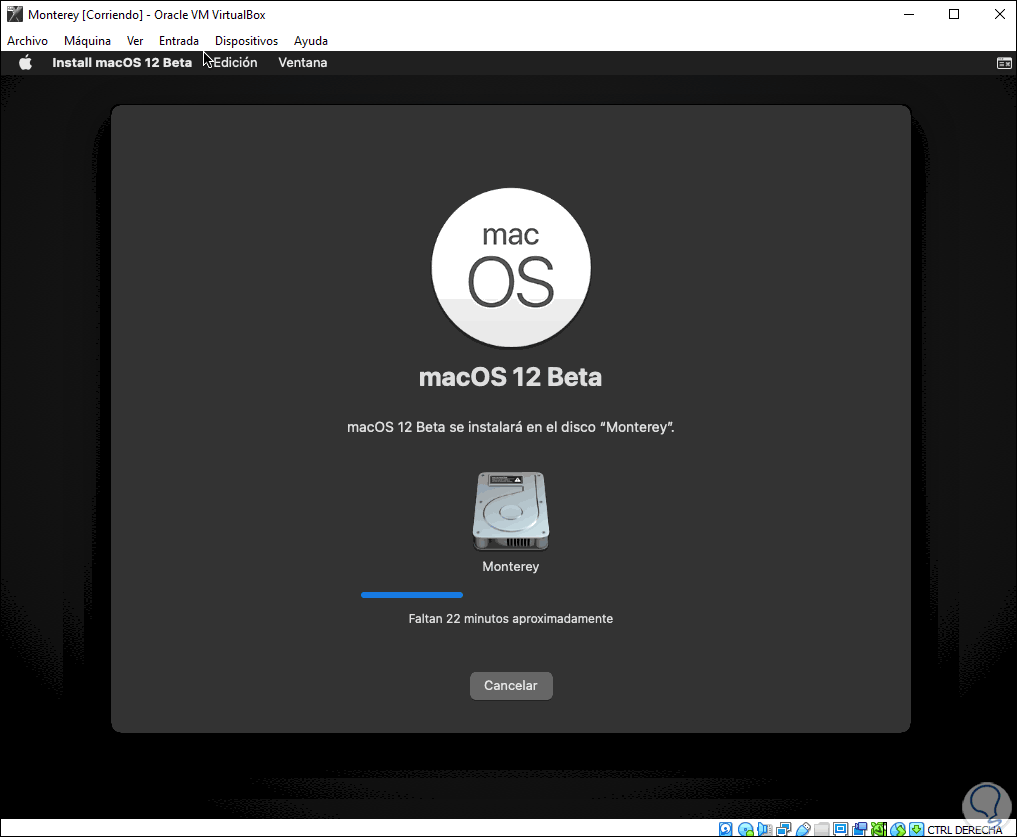Open the Ventana menu
1017x837 pixels.
(302, 62)
